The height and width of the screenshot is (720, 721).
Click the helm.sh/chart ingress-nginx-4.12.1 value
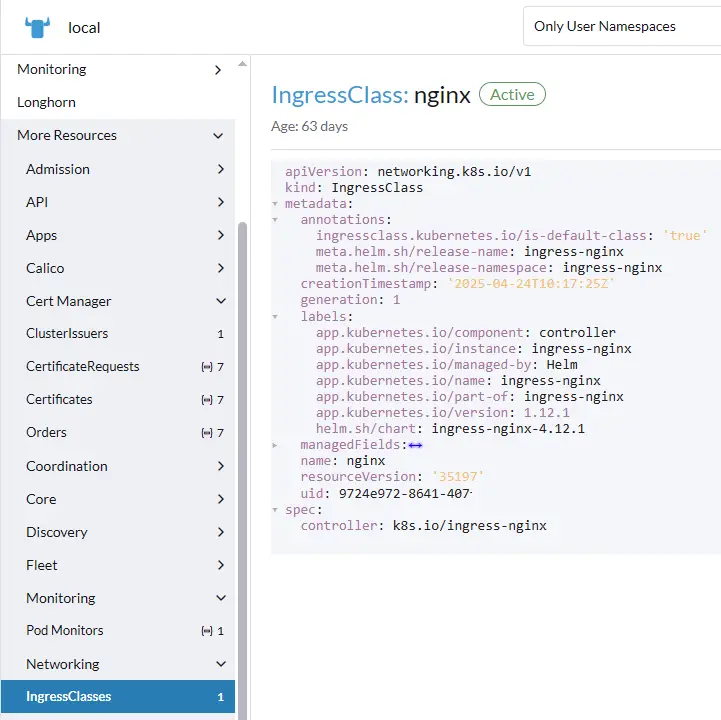pyautogui.click(x=508, y=429)
